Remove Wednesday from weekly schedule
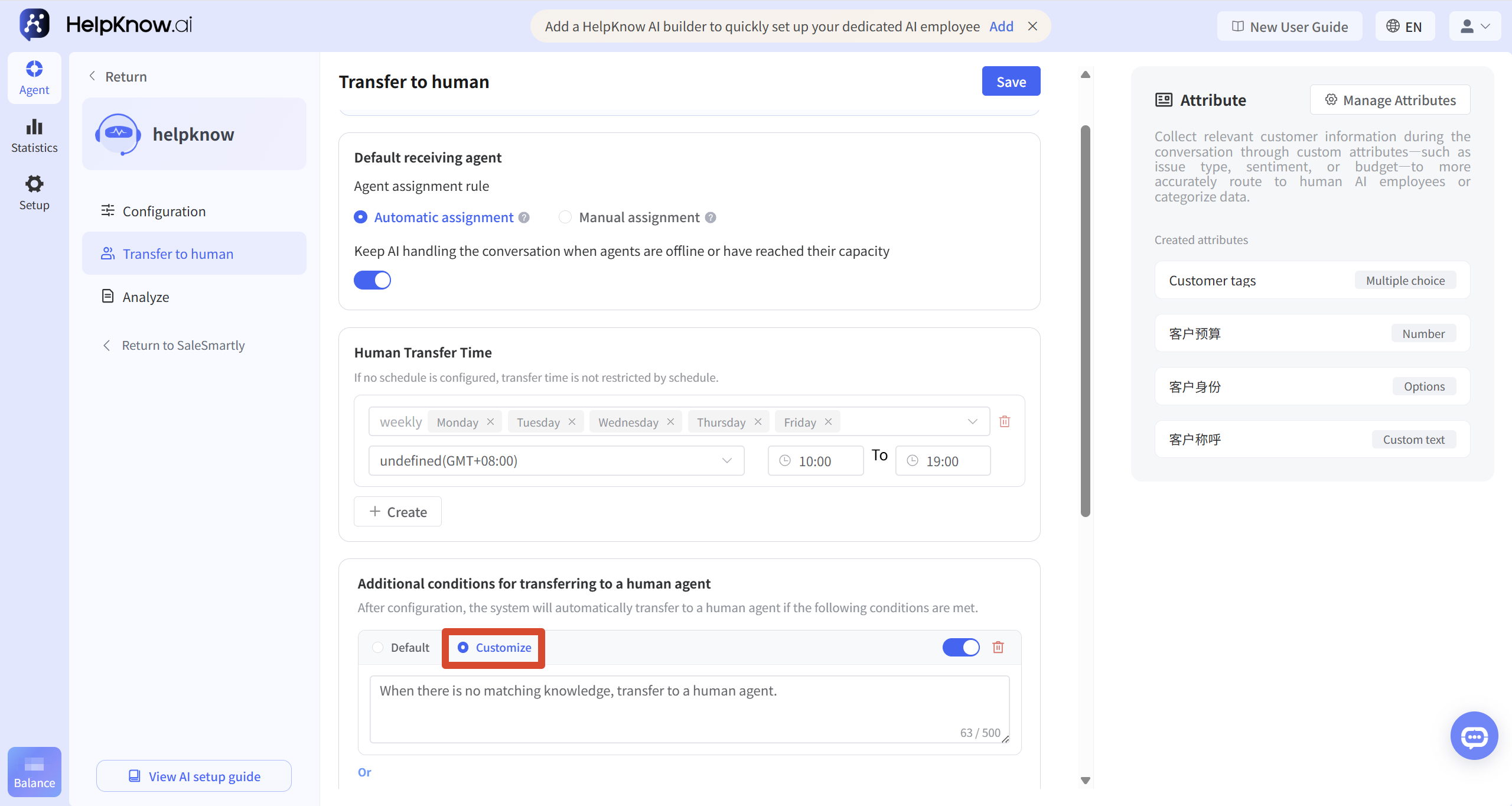Screen dimensions: 1512x806 [670, 422]
